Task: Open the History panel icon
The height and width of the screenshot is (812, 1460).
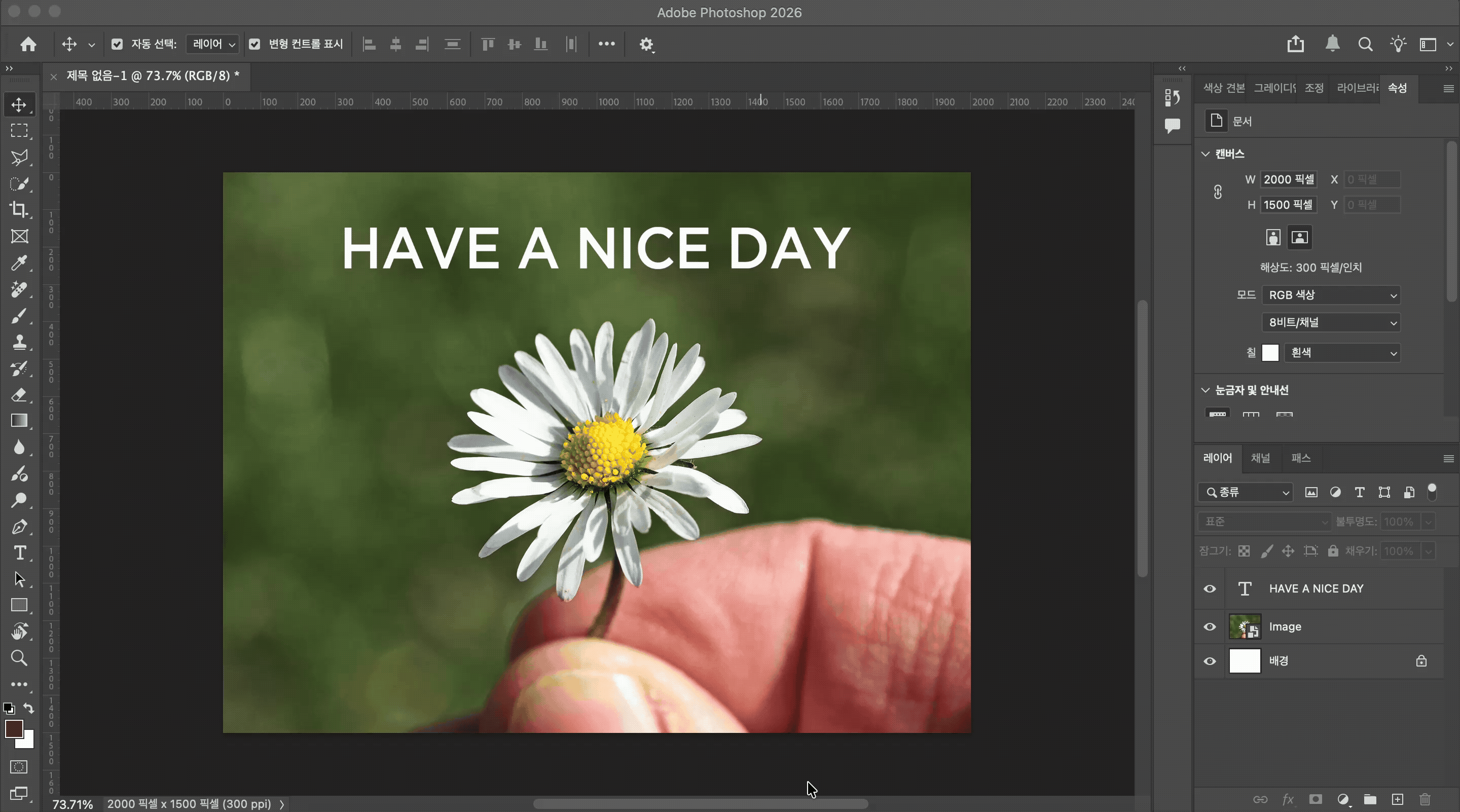Action: pyautogui.click(x=1172, y=97)
